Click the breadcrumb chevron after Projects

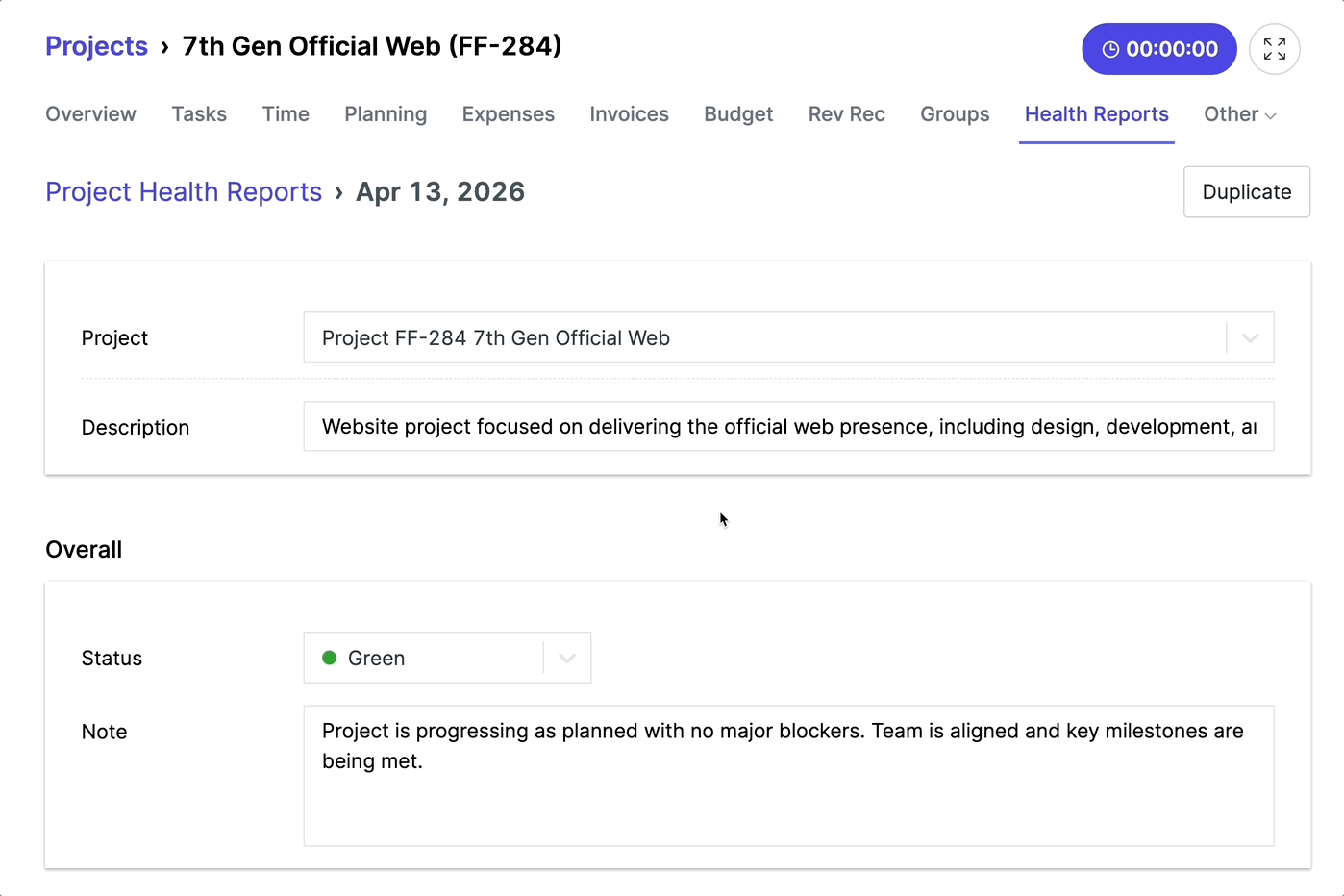165,46
